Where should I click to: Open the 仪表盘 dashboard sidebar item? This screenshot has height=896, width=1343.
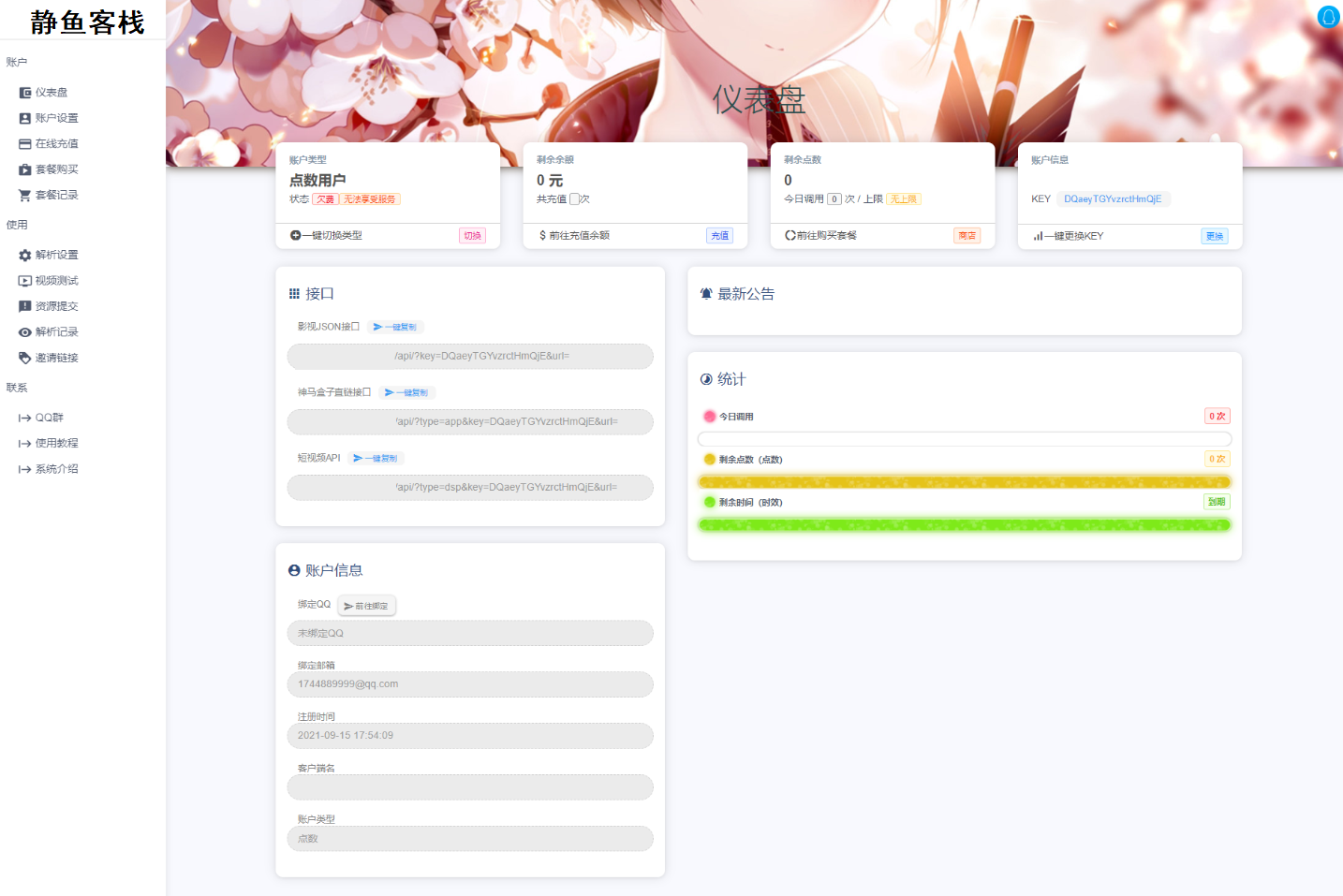click(51, 93)
